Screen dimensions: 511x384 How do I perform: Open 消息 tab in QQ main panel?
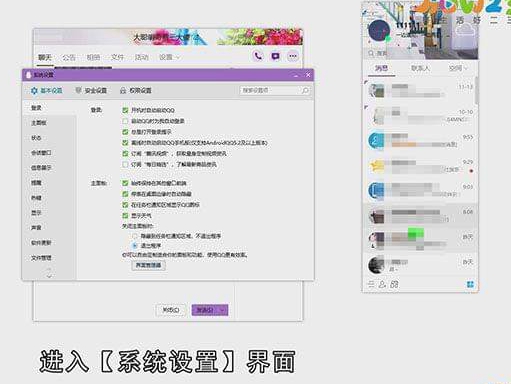point(381,68)
